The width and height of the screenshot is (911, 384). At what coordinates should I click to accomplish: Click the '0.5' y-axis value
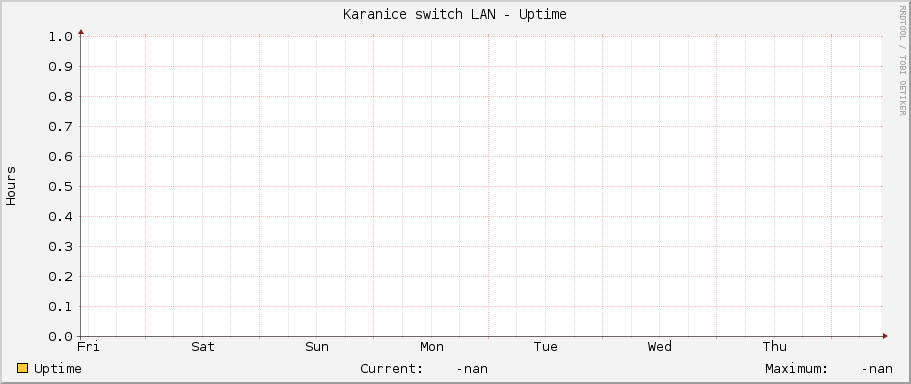pyautogui.click(x=60, y=186)
